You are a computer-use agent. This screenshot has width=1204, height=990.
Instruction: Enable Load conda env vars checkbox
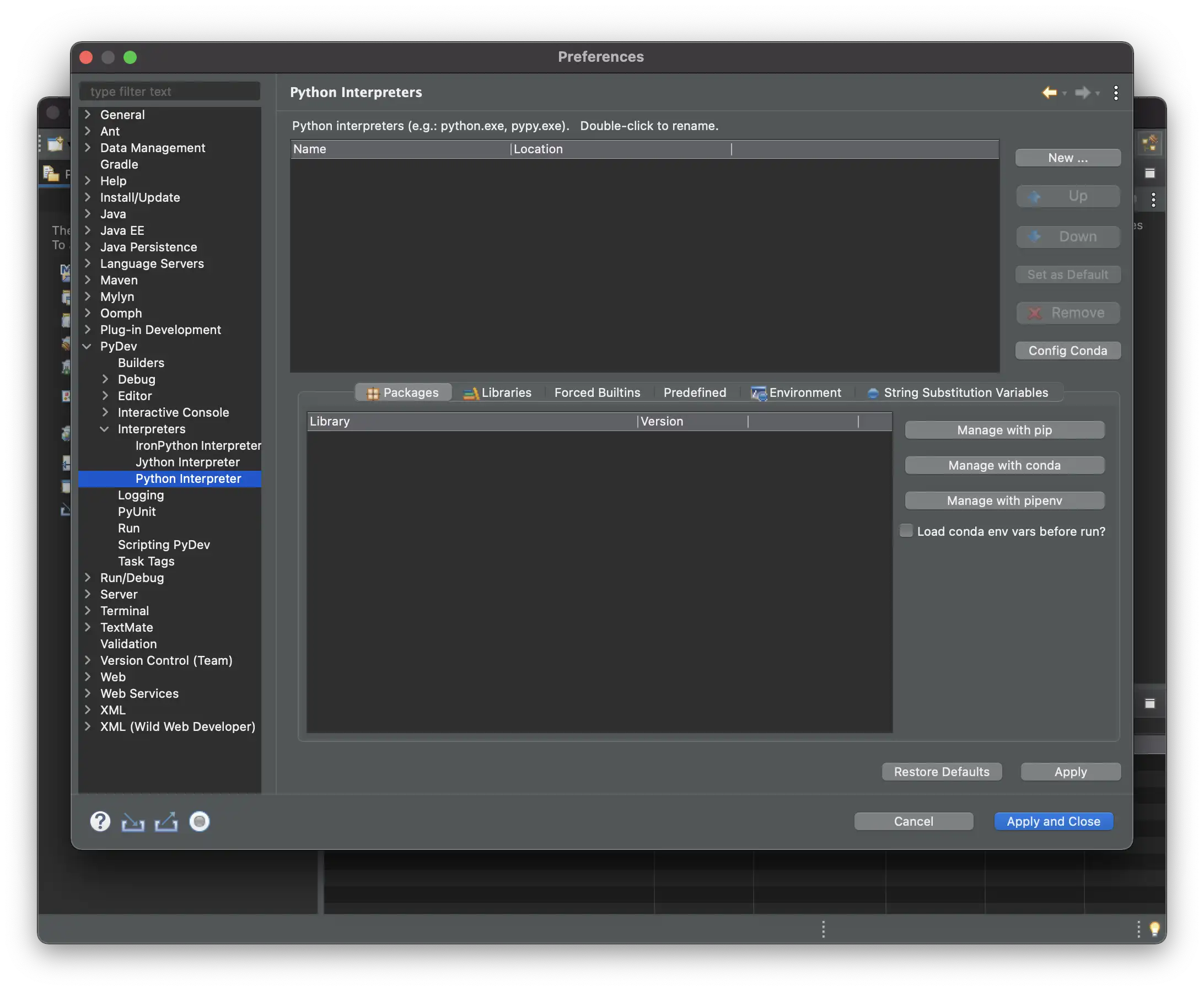pos(906,531)
